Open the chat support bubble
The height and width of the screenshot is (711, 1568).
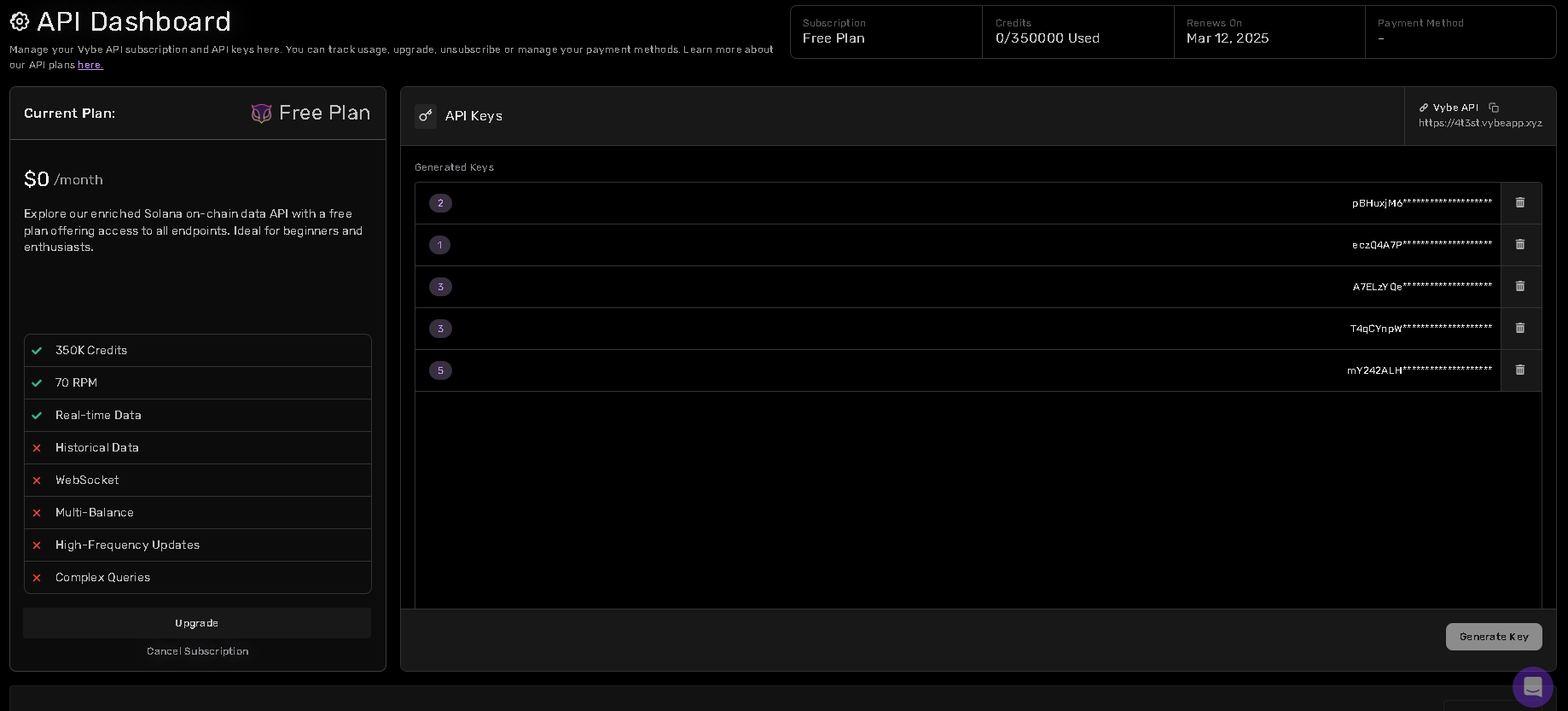(1533, 686)
